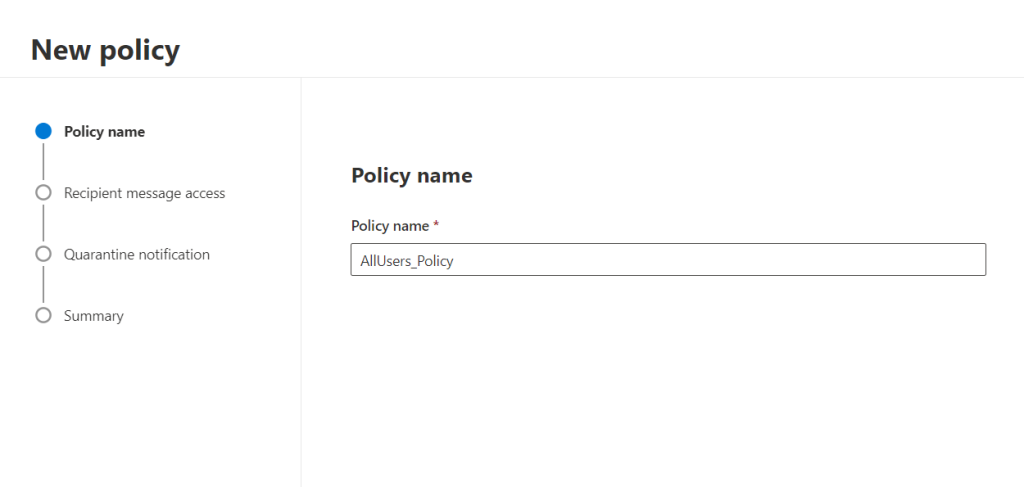
Task: Select the Summary step circle
Action: pos(43,315)
